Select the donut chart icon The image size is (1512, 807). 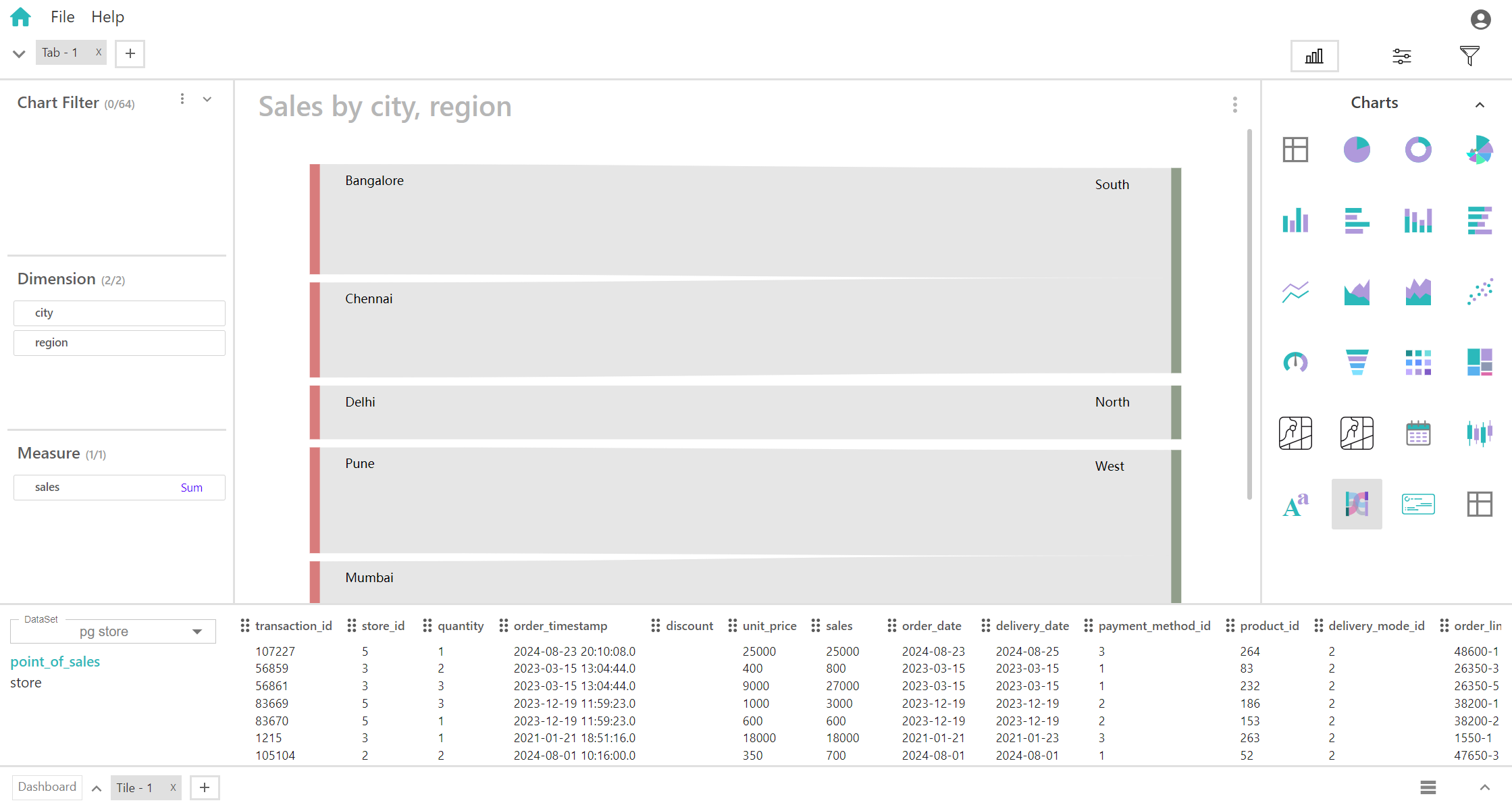(1418, 149)
